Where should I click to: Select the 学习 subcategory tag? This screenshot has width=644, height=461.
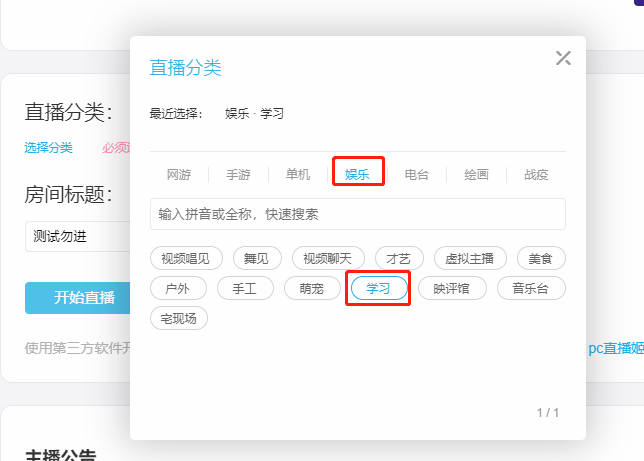(x=379, y=288)
